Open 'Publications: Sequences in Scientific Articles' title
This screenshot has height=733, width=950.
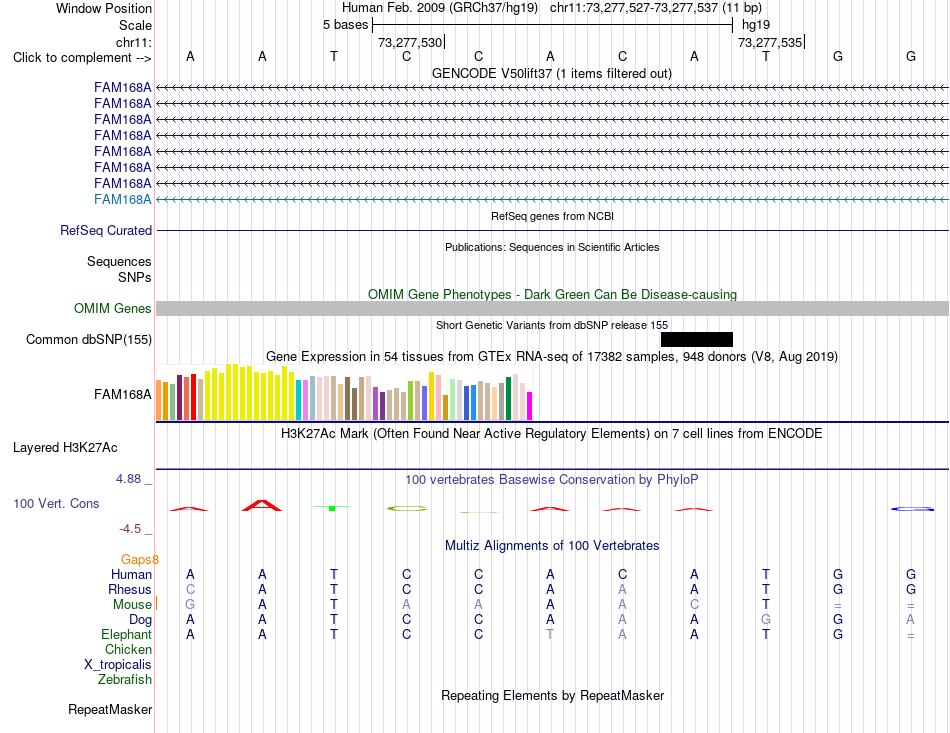(x=552, y=247)
